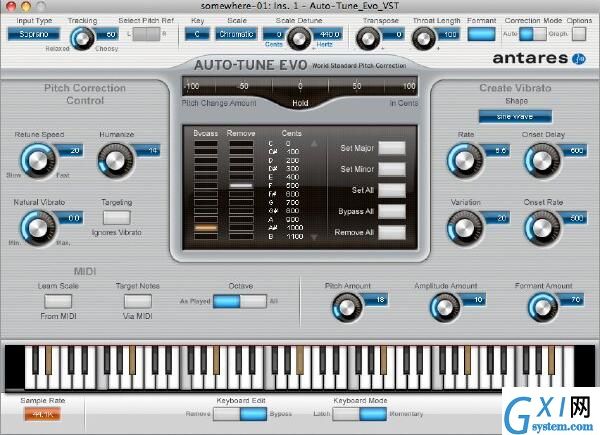Viewport: 600px width, 435px height.
Task: Click the Retune Speed knob
Action: click(x=38, y=161)
